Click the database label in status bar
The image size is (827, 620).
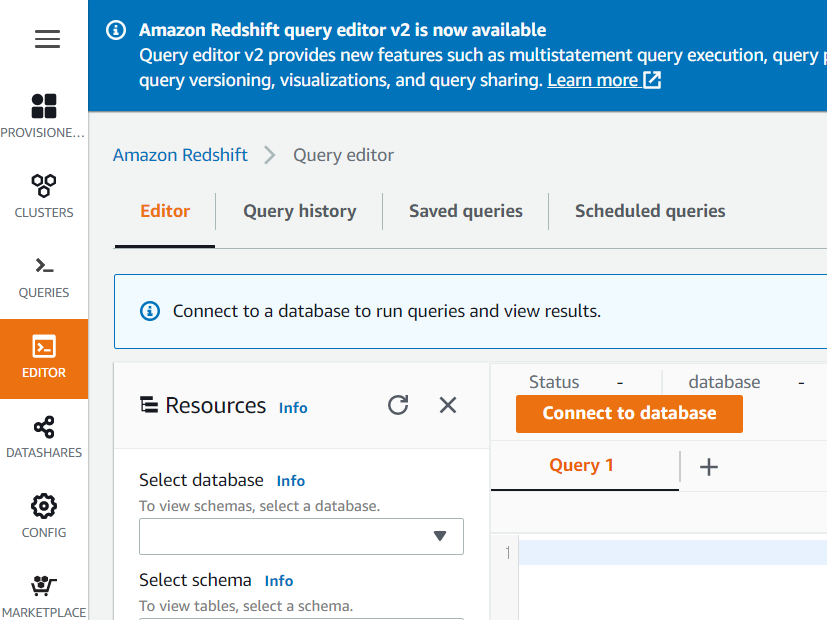724,382
